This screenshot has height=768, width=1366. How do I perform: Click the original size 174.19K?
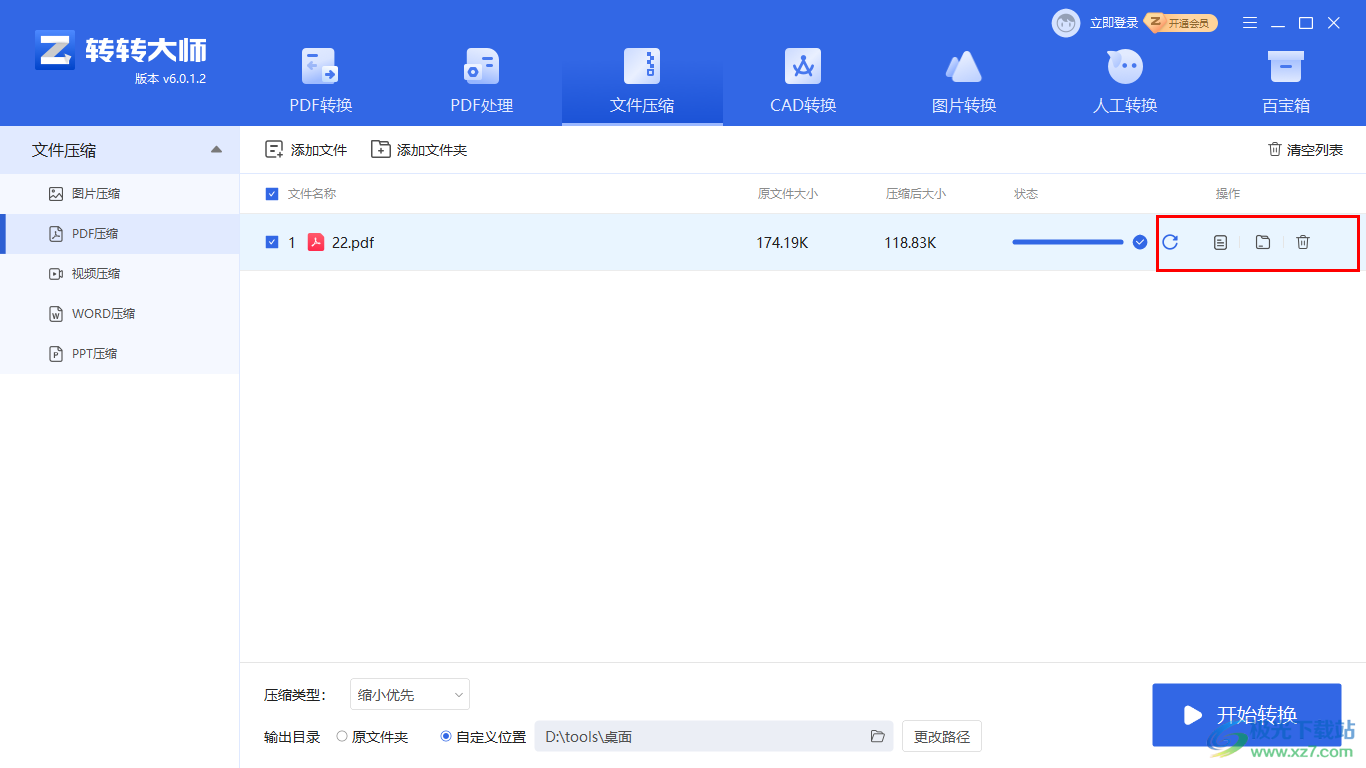782,242
